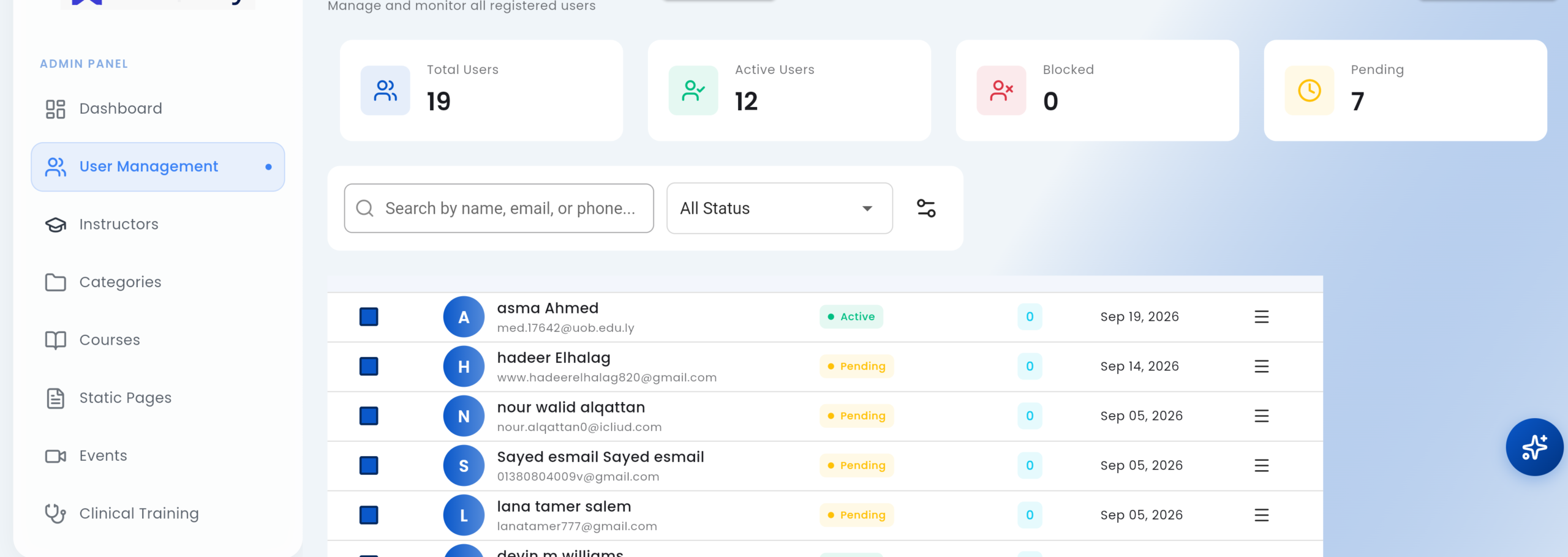Click email 01380804009v@gmail.com

578,477
